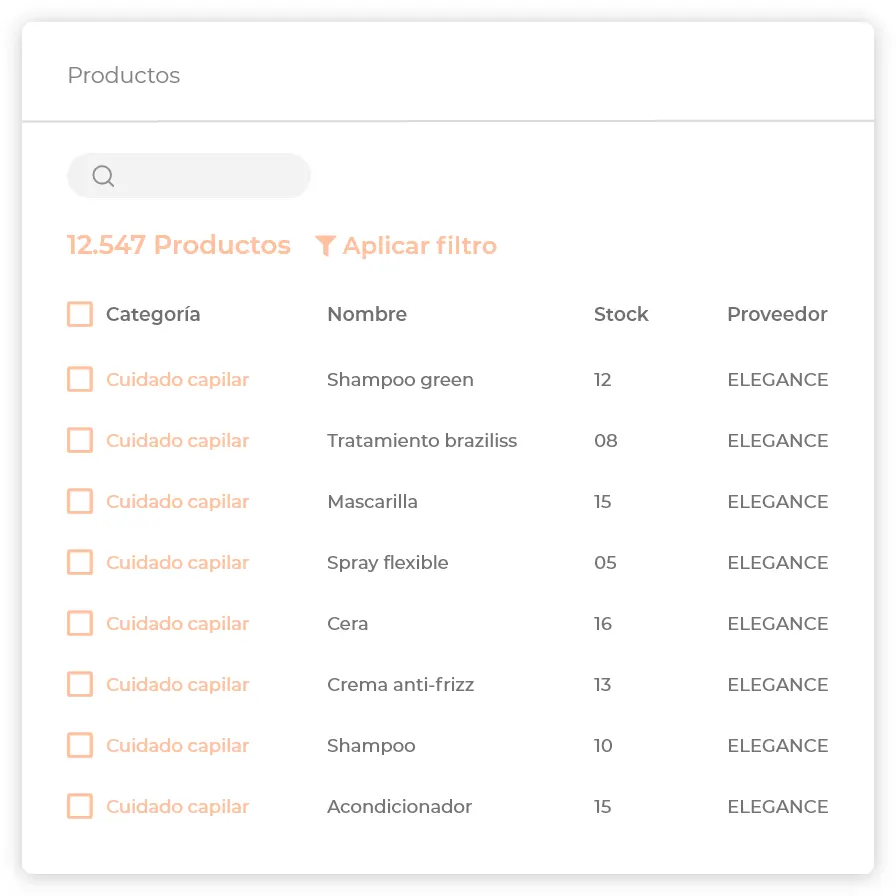The height and width of the screenshot is (896, 896).
Task: Open Cuidado capilar category for Shampoo green
Action: pyautogui.click(x=177, y=380)
